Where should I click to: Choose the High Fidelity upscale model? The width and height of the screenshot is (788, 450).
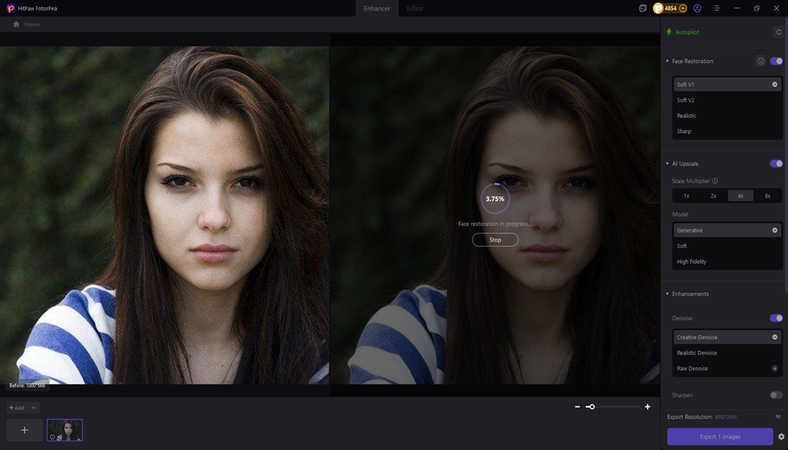pos(727,261)
